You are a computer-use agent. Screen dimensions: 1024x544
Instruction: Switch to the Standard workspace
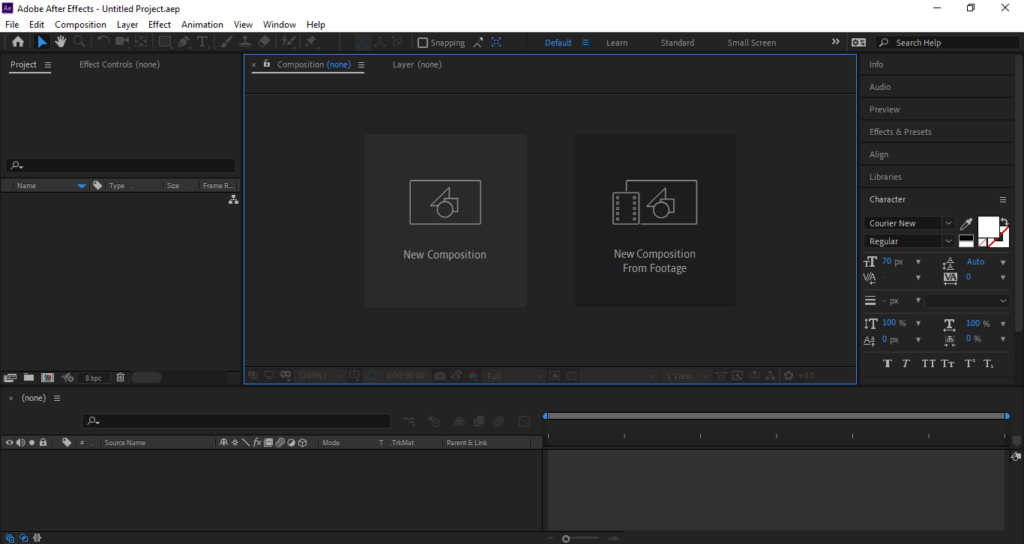(677, 42)
